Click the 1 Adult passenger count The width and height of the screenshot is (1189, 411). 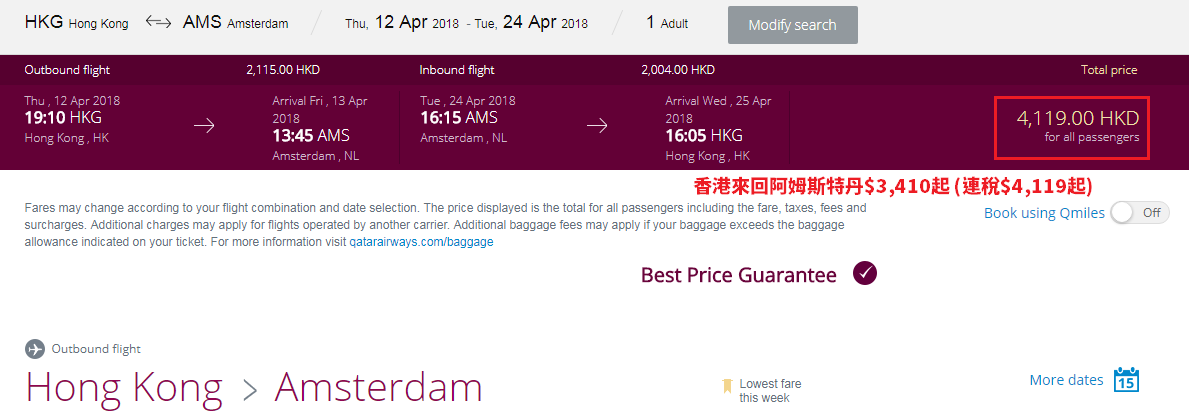(667, 23)
